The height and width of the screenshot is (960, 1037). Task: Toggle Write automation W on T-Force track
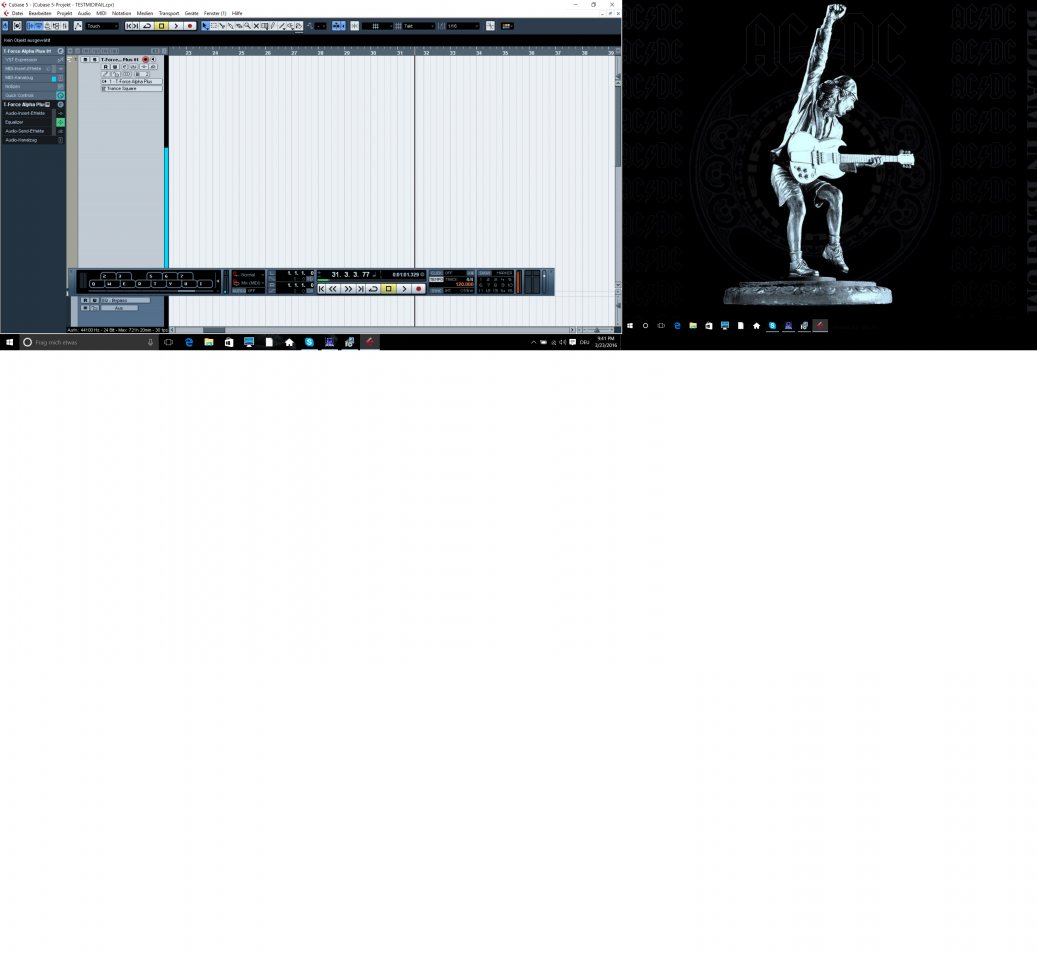(x=115, y=67)
